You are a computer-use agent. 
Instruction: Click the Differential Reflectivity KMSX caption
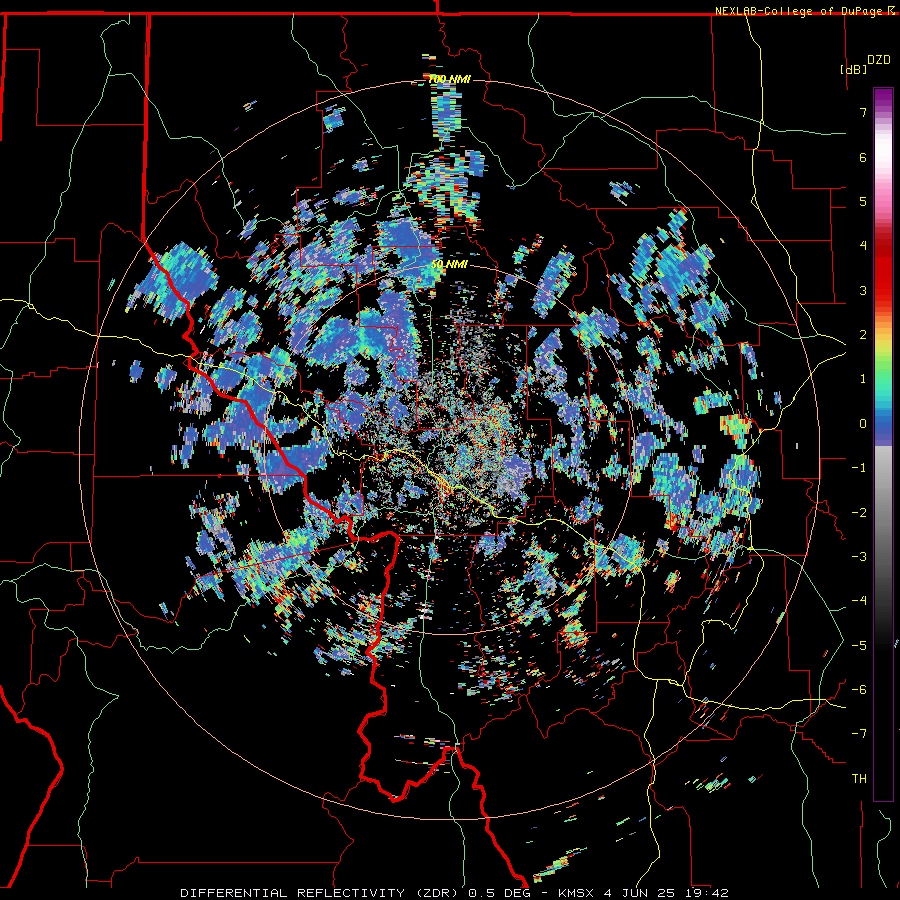pos(455,893)
